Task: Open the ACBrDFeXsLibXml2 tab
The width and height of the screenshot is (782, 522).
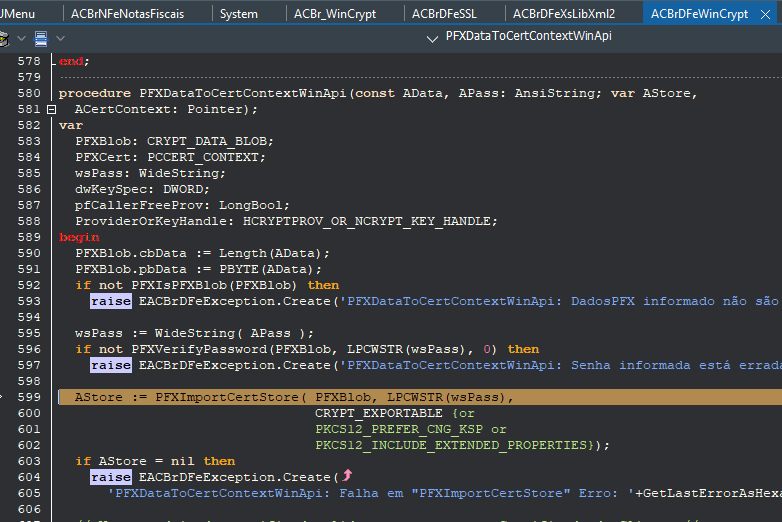Action: (564, 14)
